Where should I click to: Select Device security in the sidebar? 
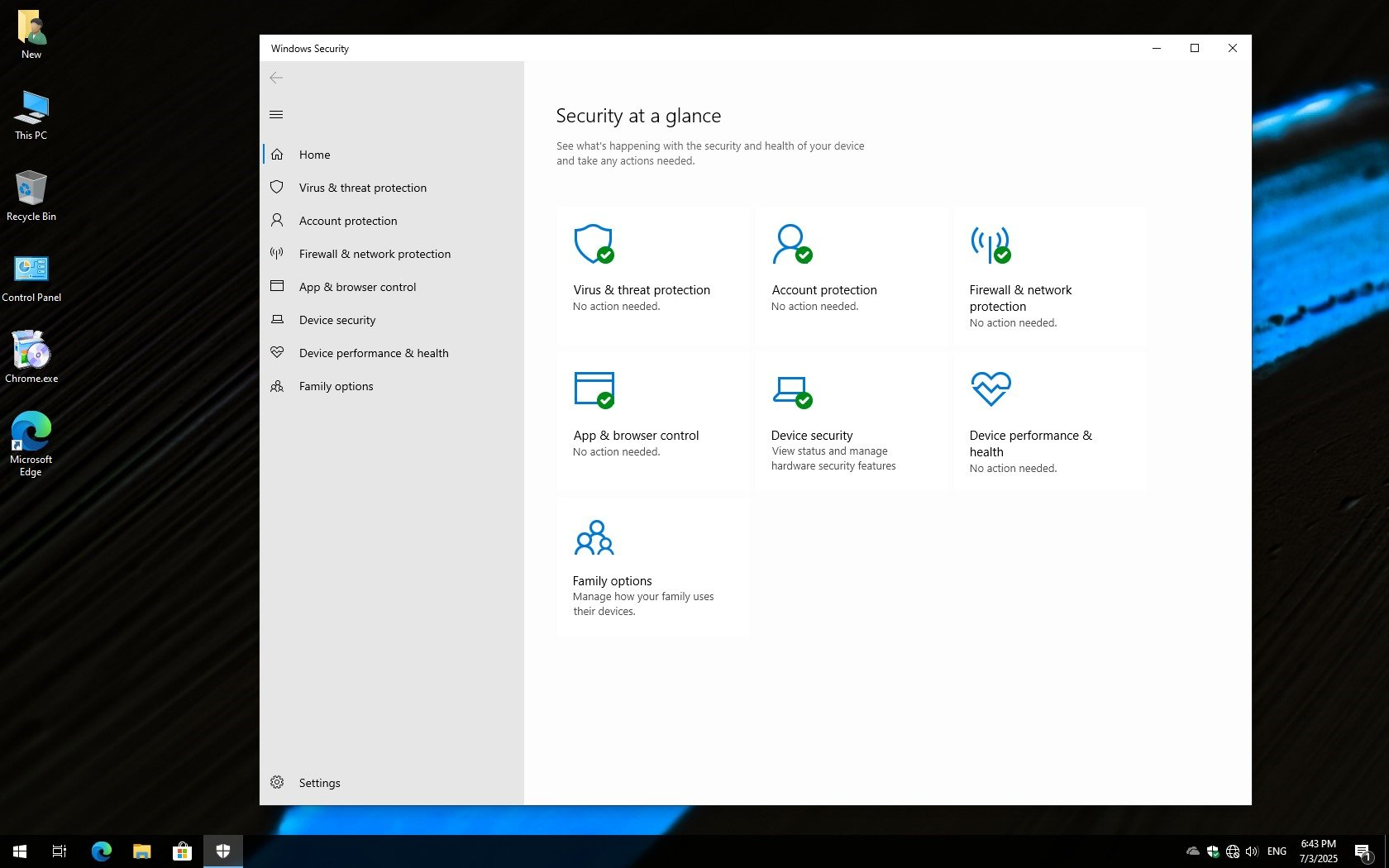pyautogui.click(x=337, y=320)
